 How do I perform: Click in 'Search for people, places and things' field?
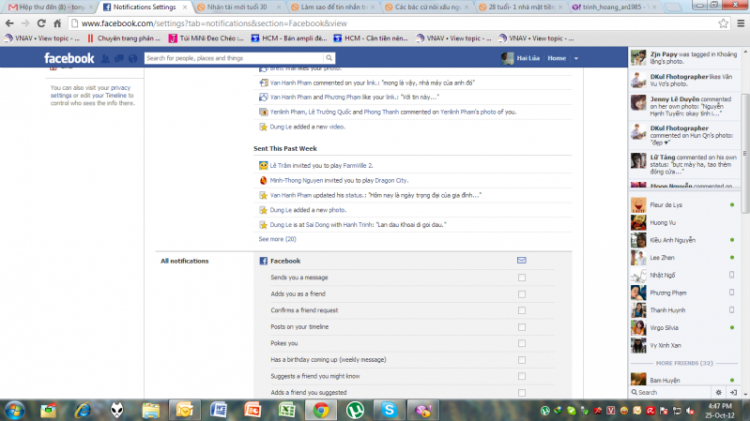pyautogui.click(x=234, y=58)
